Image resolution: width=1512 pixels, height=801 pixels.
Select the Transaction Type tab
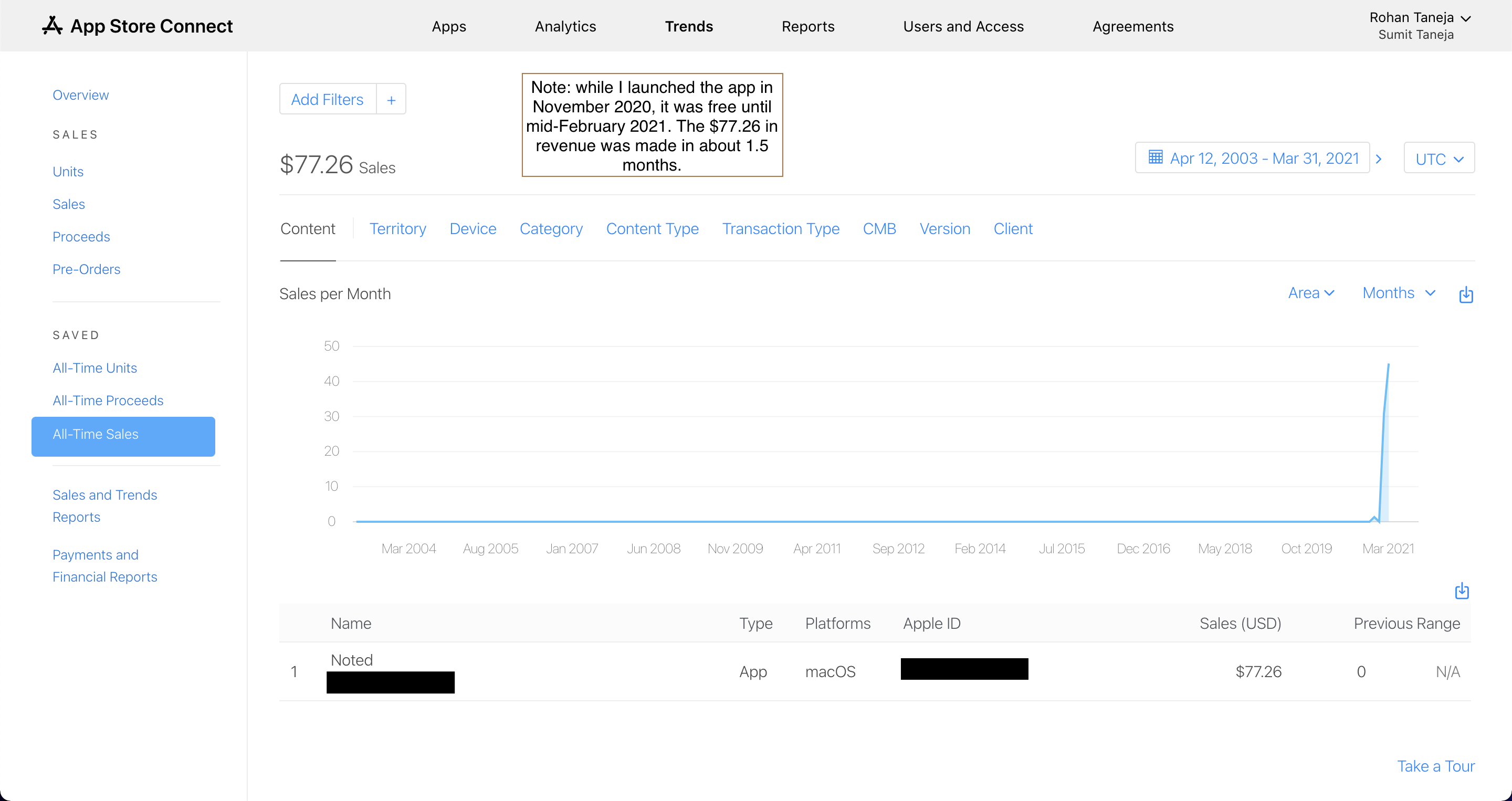(780, 229)
